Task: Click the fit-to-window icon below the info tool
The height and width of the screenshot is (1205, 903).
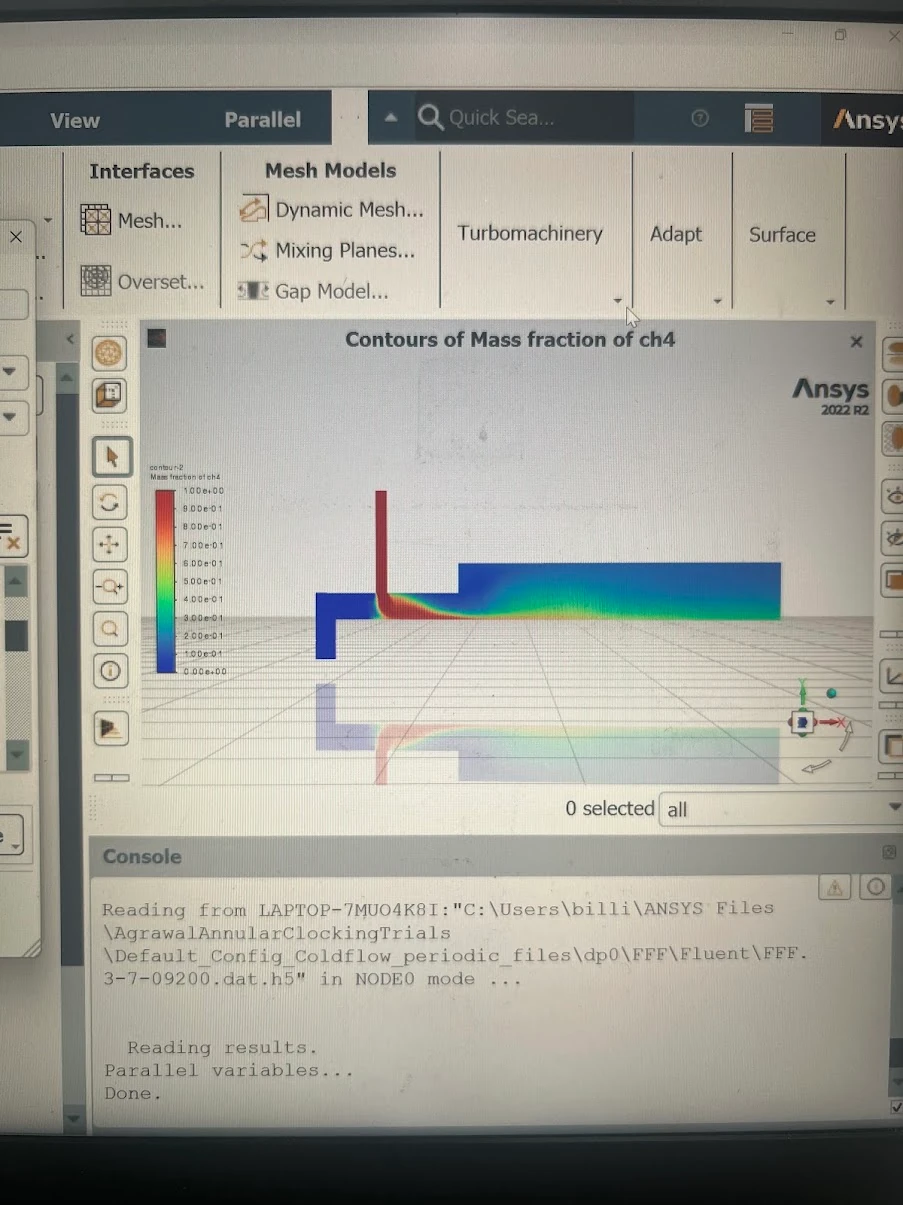Action: click(x=111, y=728)
